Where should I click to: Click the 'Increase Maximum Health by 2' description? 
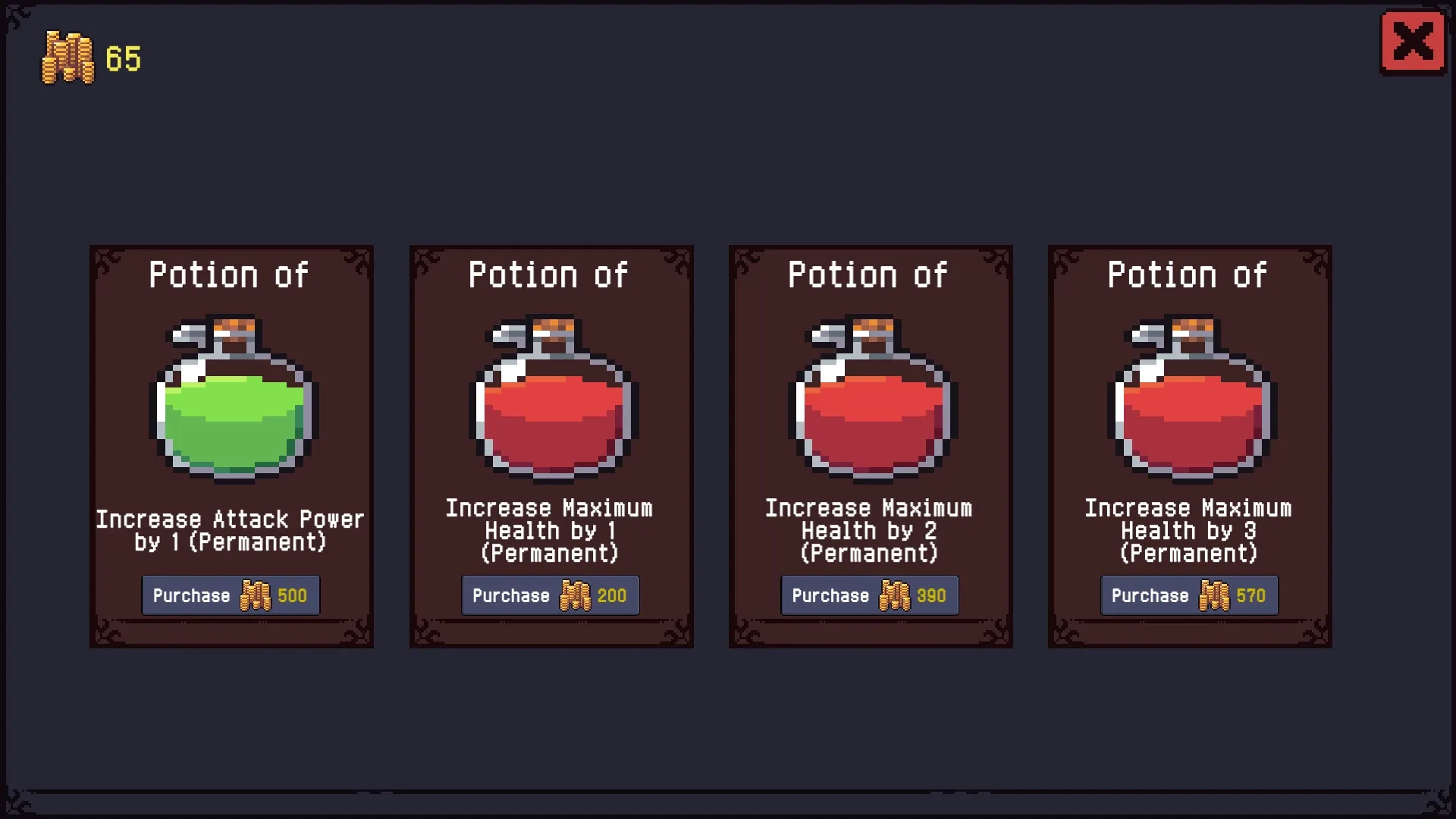click(x=869, y=531)
